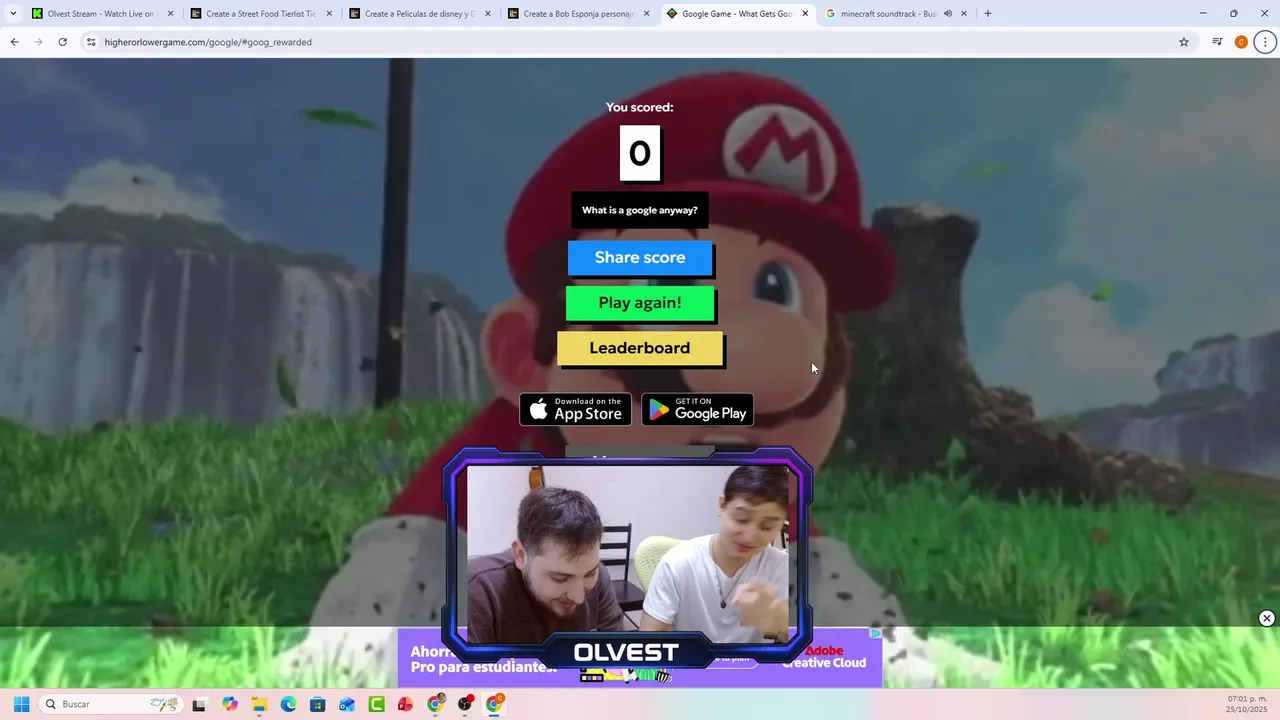Open the Google Play download badge
This screenshot has width=1280, height=720.
coord(697,409)
